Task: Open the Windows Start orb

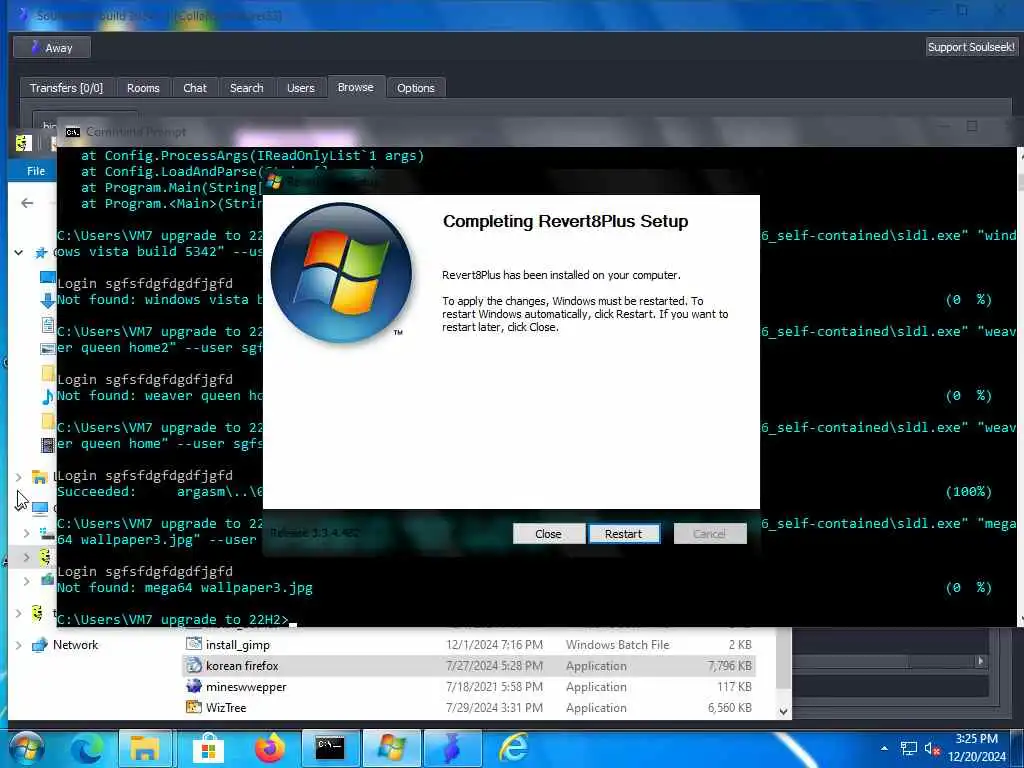Action: (27, 748)
